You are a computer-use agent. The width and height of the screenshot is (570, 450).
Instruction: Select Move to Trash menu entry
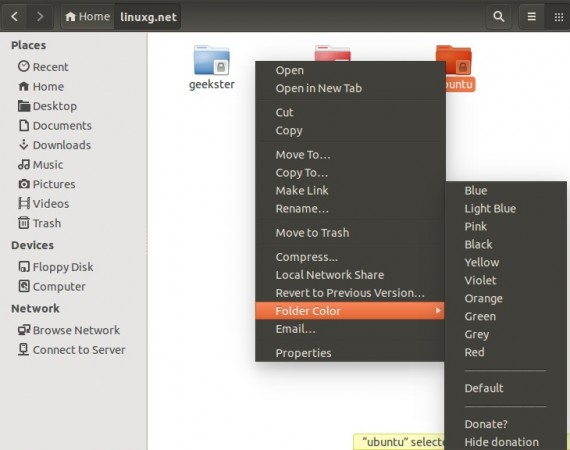click(x=312, y=233)
